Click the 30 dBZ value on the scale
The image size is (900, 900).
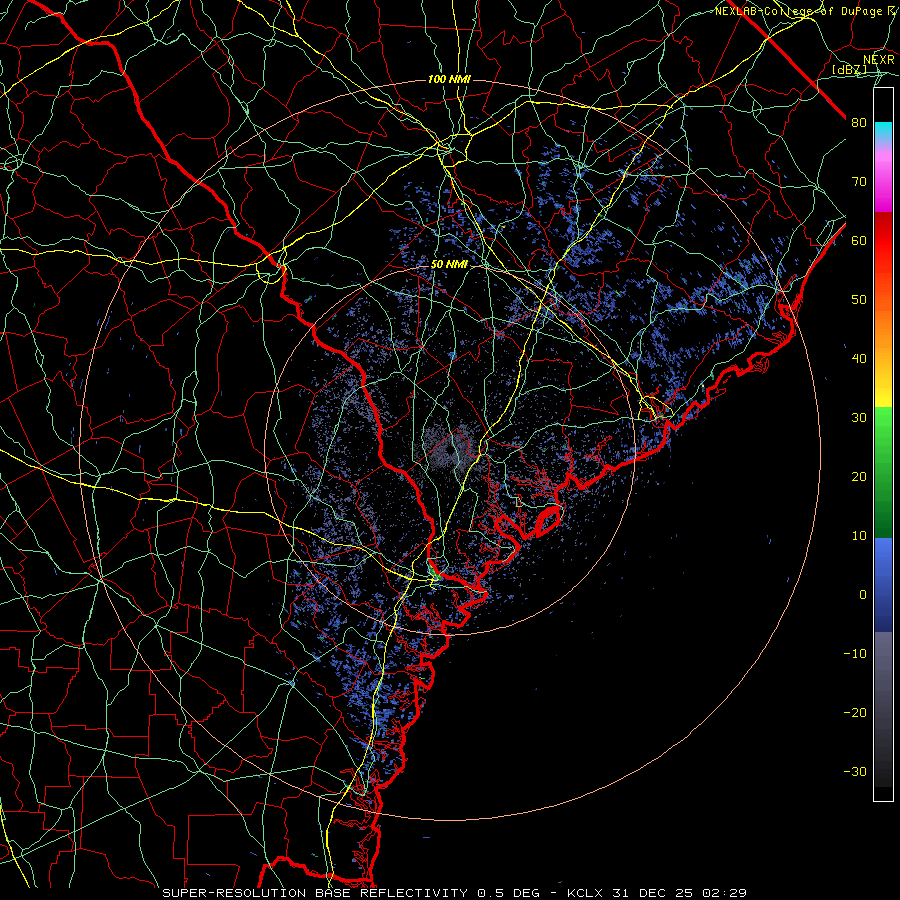coord(859,418)
